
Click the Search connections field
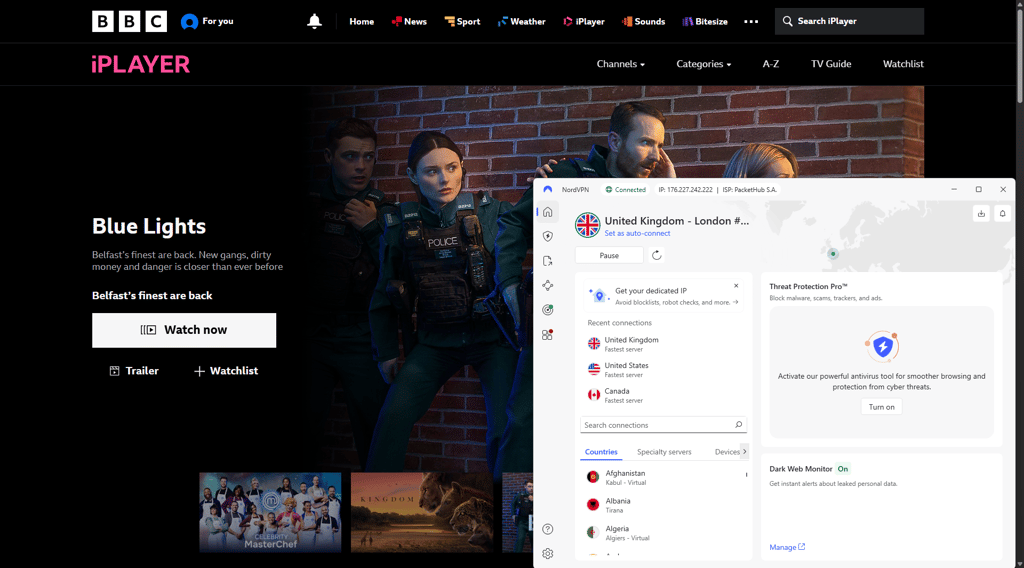663,425
